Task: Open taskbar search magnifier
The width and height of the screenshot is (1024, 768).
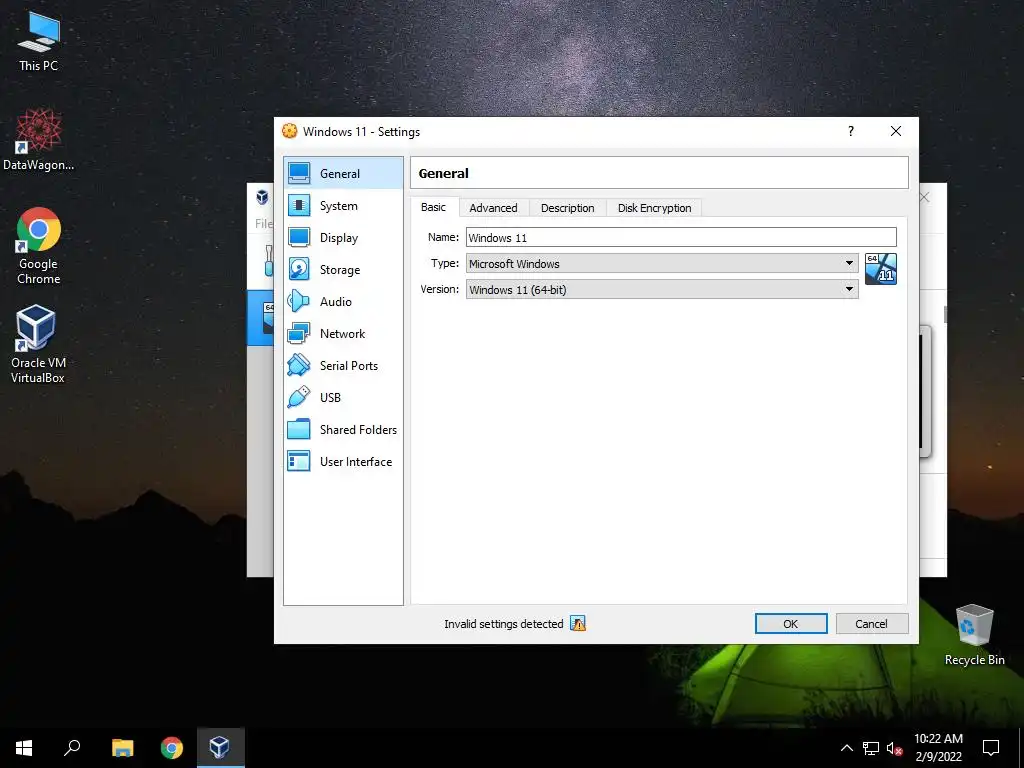Action: (72, 748)
